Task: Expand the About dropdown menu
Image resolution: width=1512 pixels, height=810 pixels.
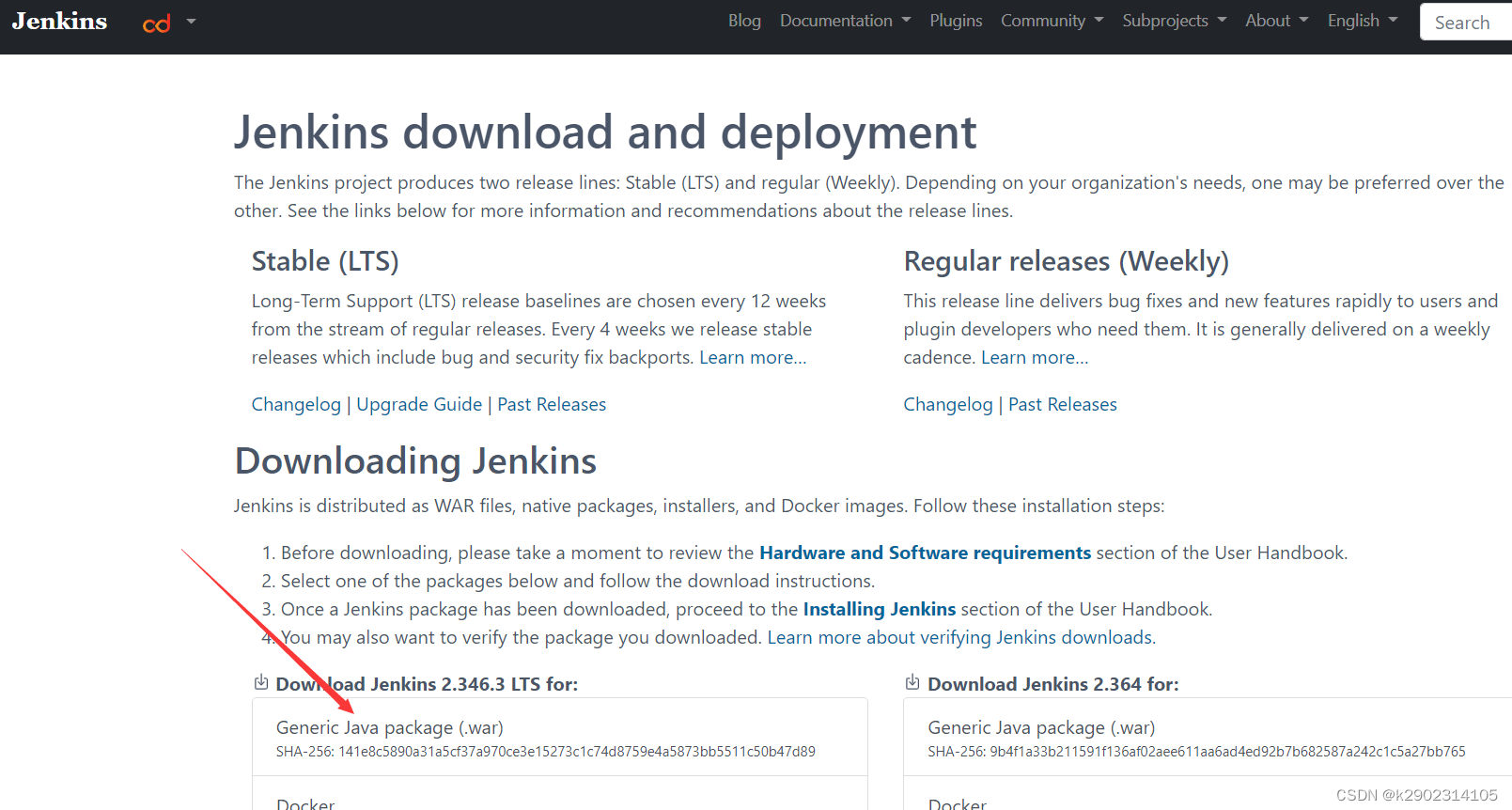Action: (x=1276, y=21)
